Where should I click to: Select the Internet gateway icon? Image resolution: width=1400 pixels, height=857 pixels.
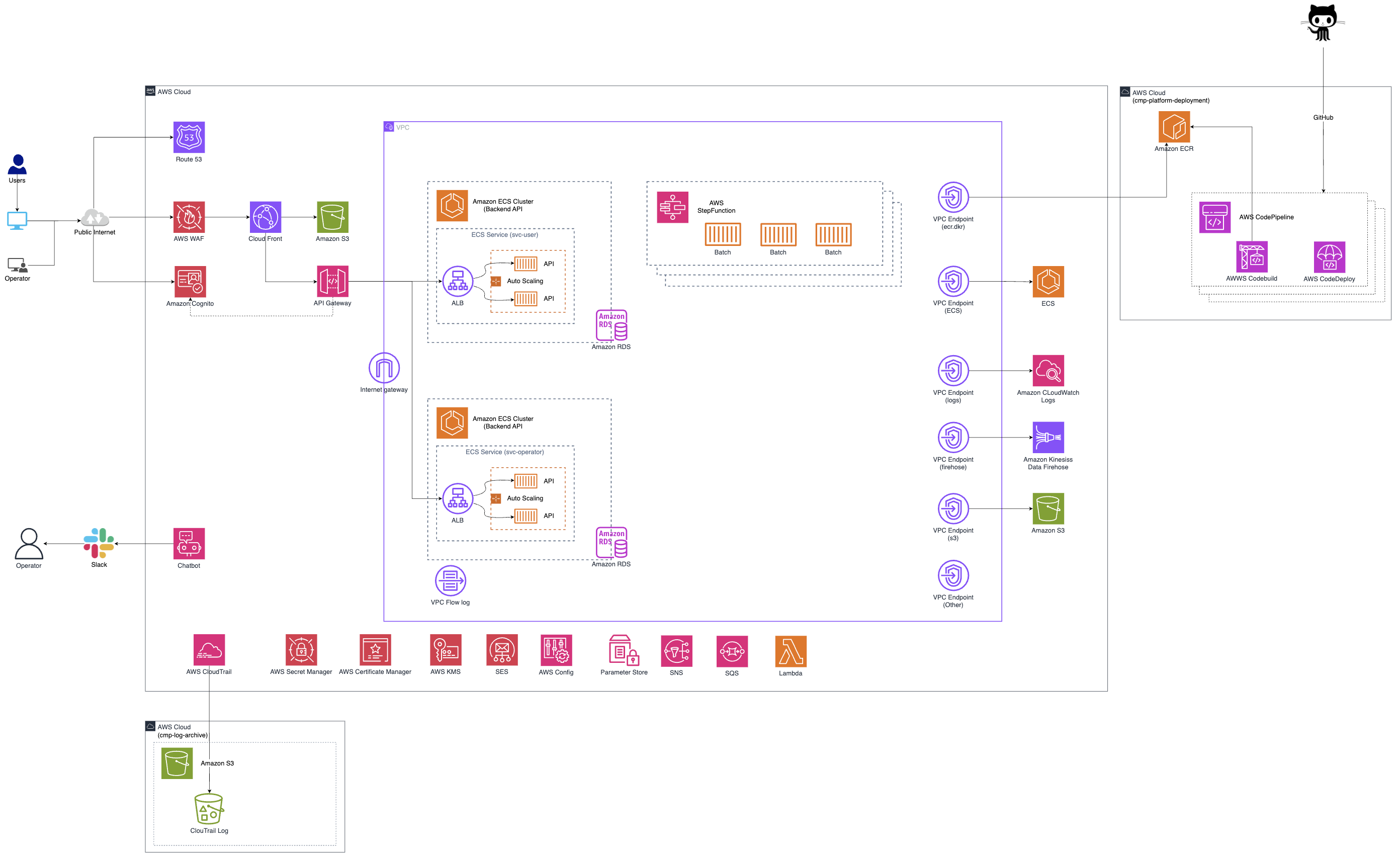click(x=384, y=368)
